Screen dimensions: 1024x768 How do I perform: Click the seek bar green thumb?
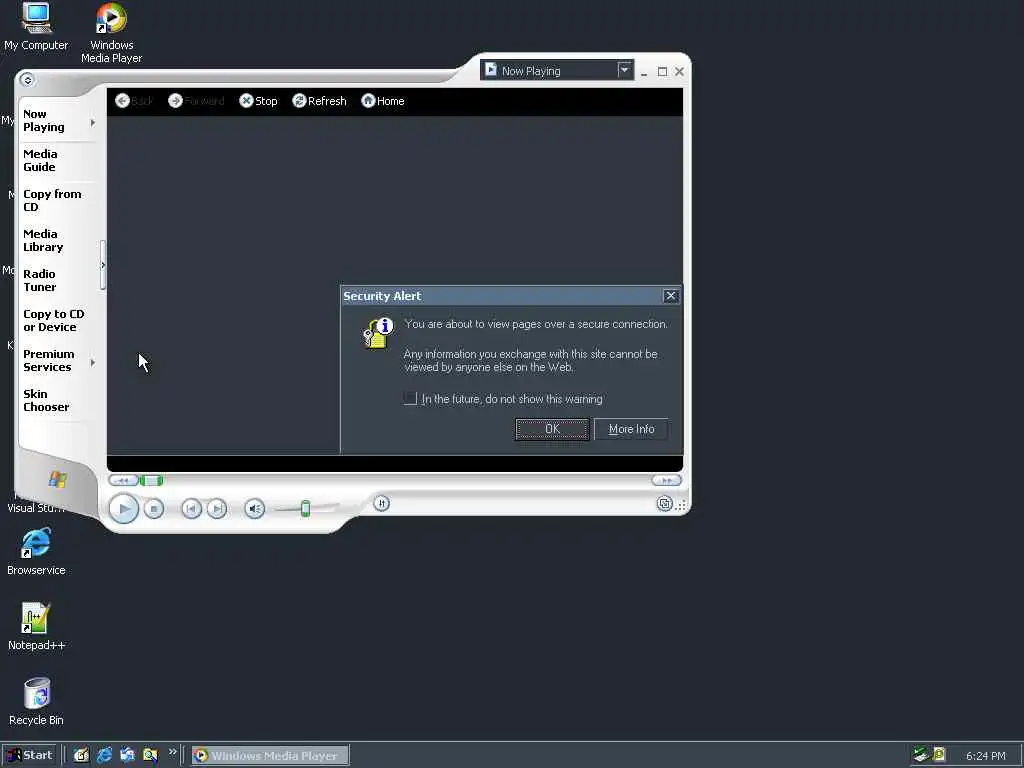pyautogui.click(x=151, y=481)
